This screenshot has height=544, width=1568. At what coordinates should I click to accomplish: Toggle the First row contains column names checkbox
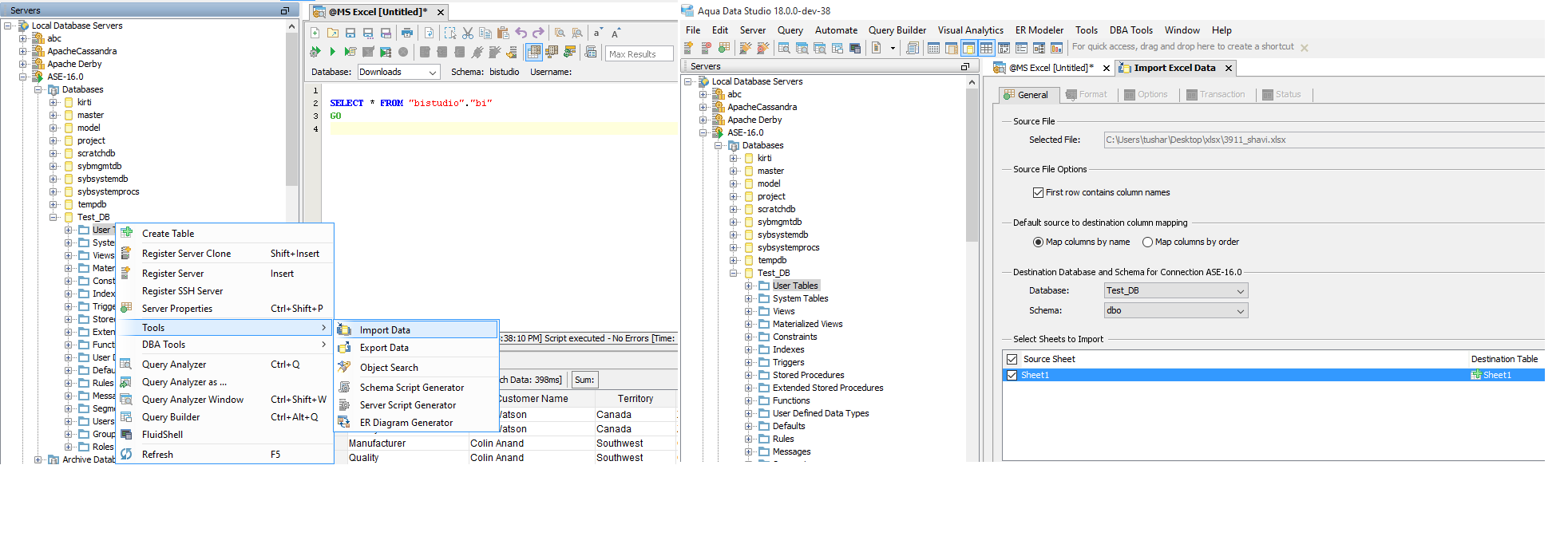pos(1038,192)
